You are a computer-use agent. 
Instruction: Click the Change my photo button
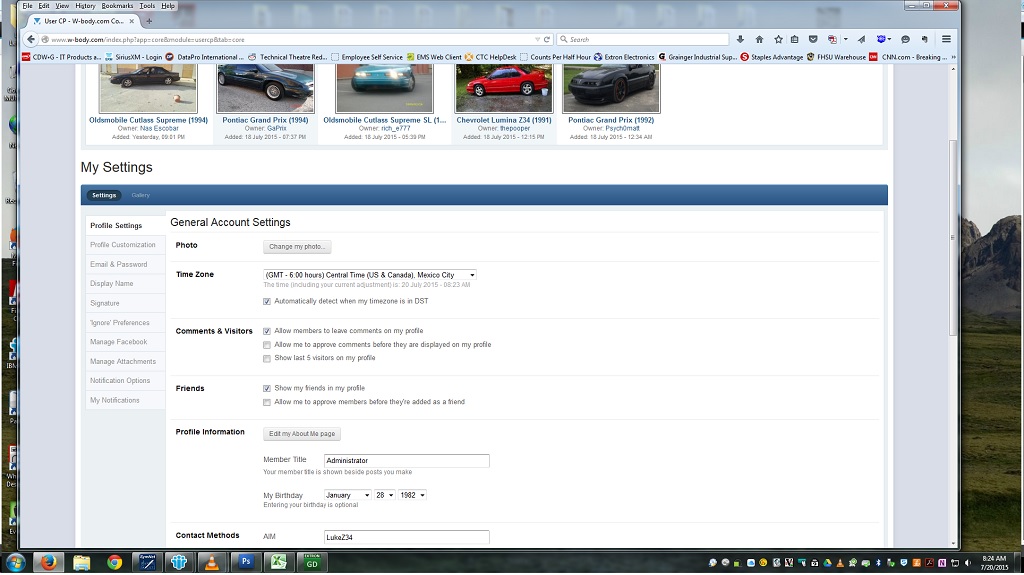pyautogui.click(x=297, y=247)
